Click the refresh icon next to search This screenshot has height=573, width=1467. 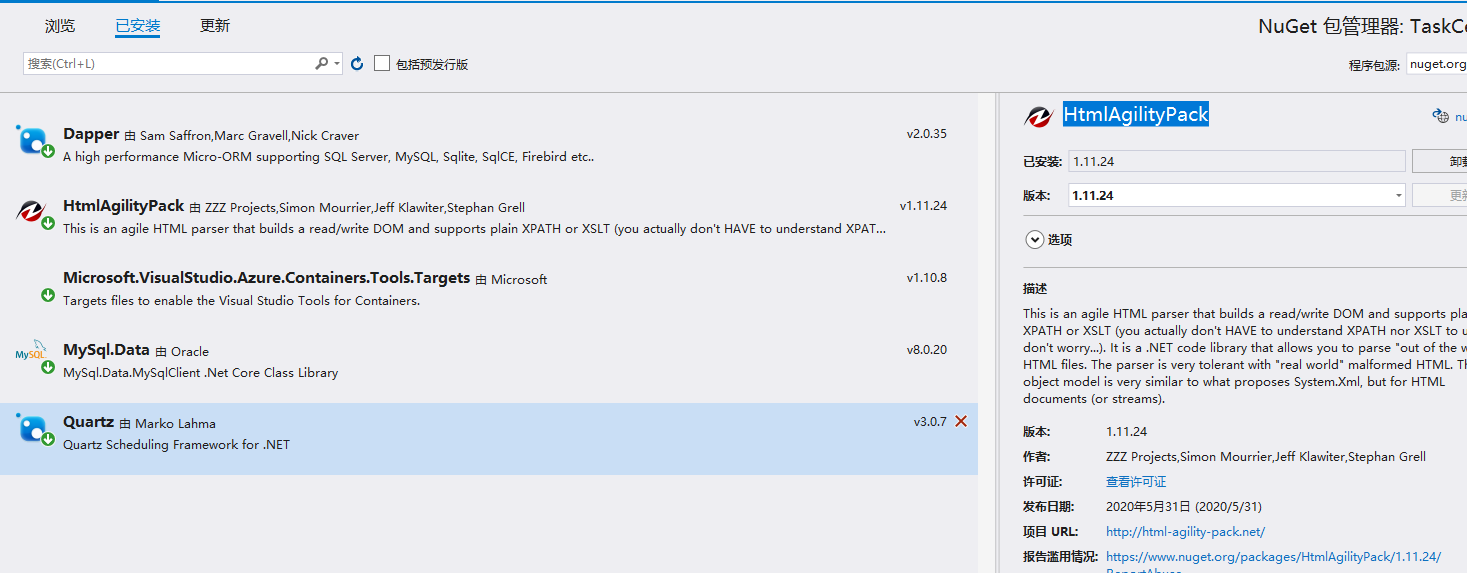pos(357,63)
